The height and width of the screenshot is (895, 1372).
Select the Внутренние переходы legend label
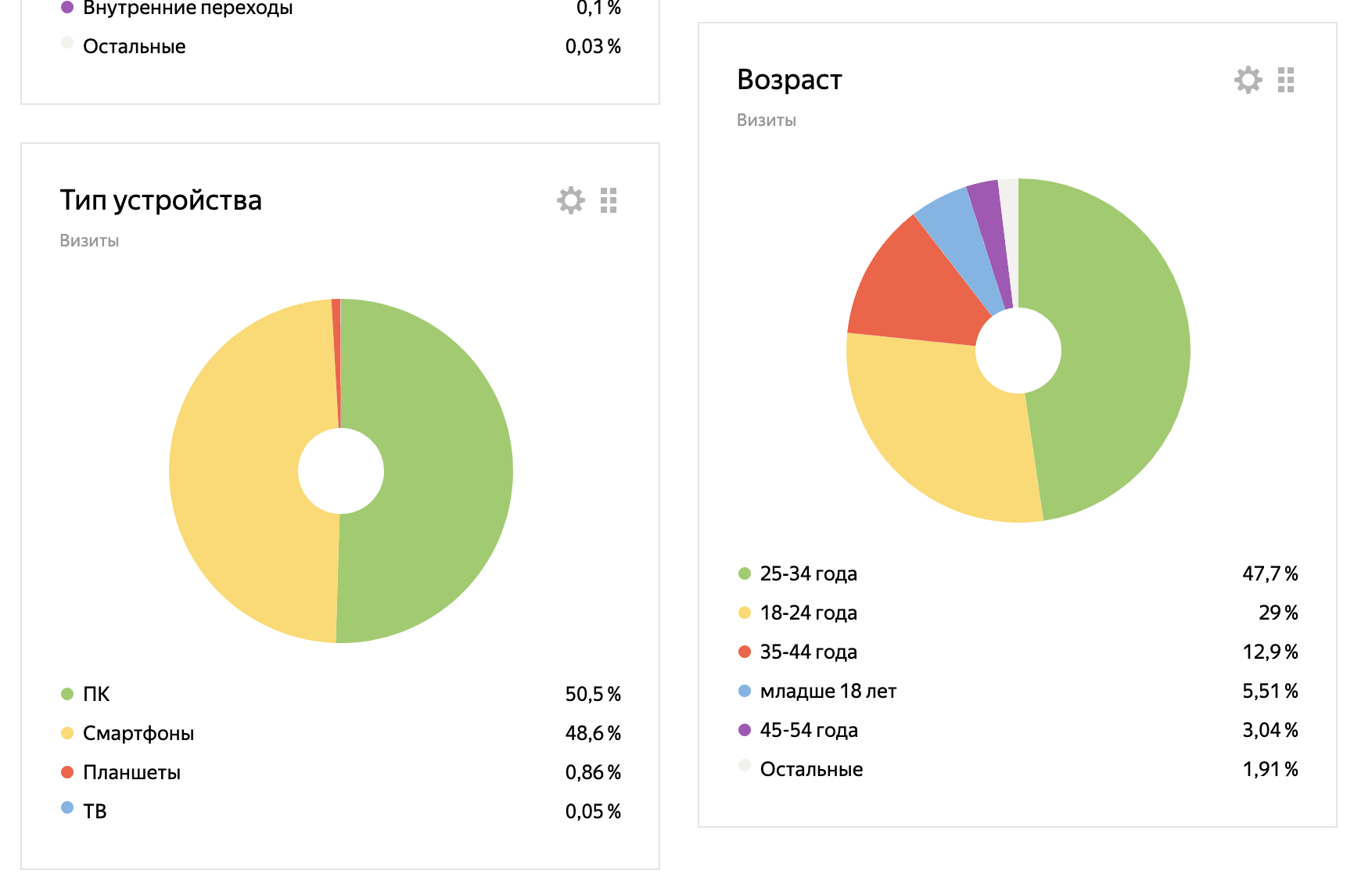(x=188, y=8)
